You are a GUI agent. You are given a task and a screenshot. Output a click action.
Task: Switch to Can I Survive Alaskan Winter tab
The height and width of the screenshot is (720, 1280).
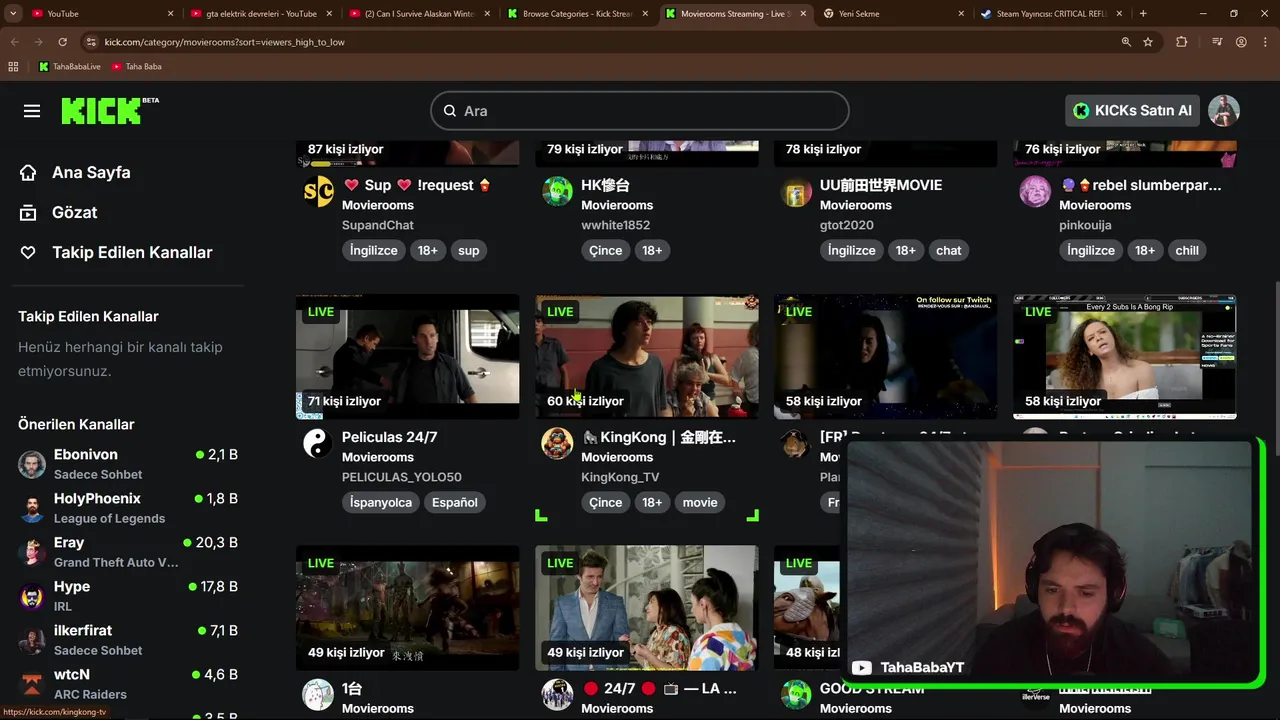click(418, 14)
